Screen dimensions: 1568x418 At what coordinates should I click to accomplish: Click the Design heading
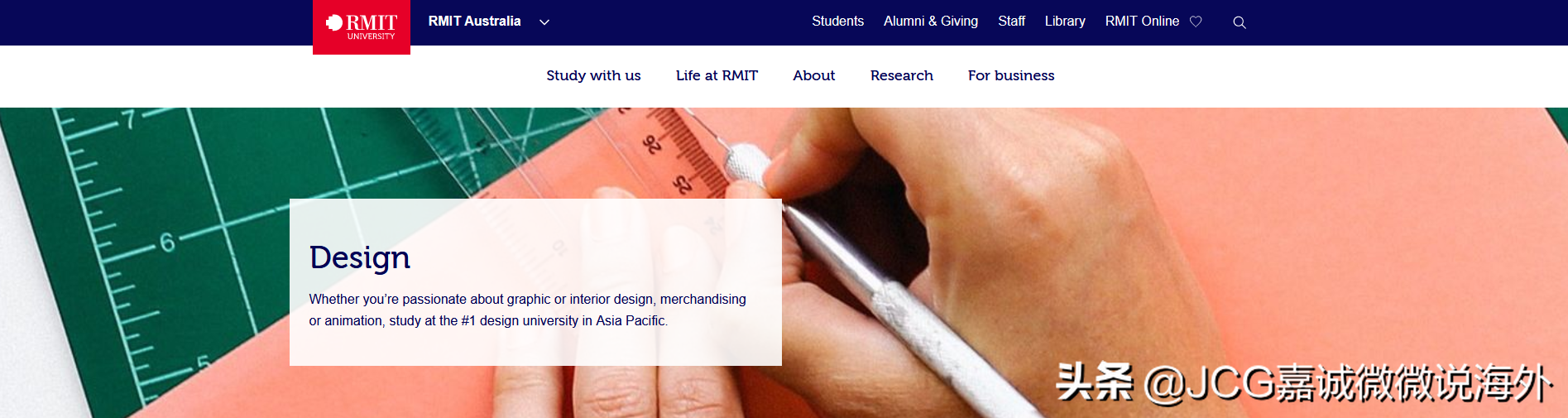(360, 258)
